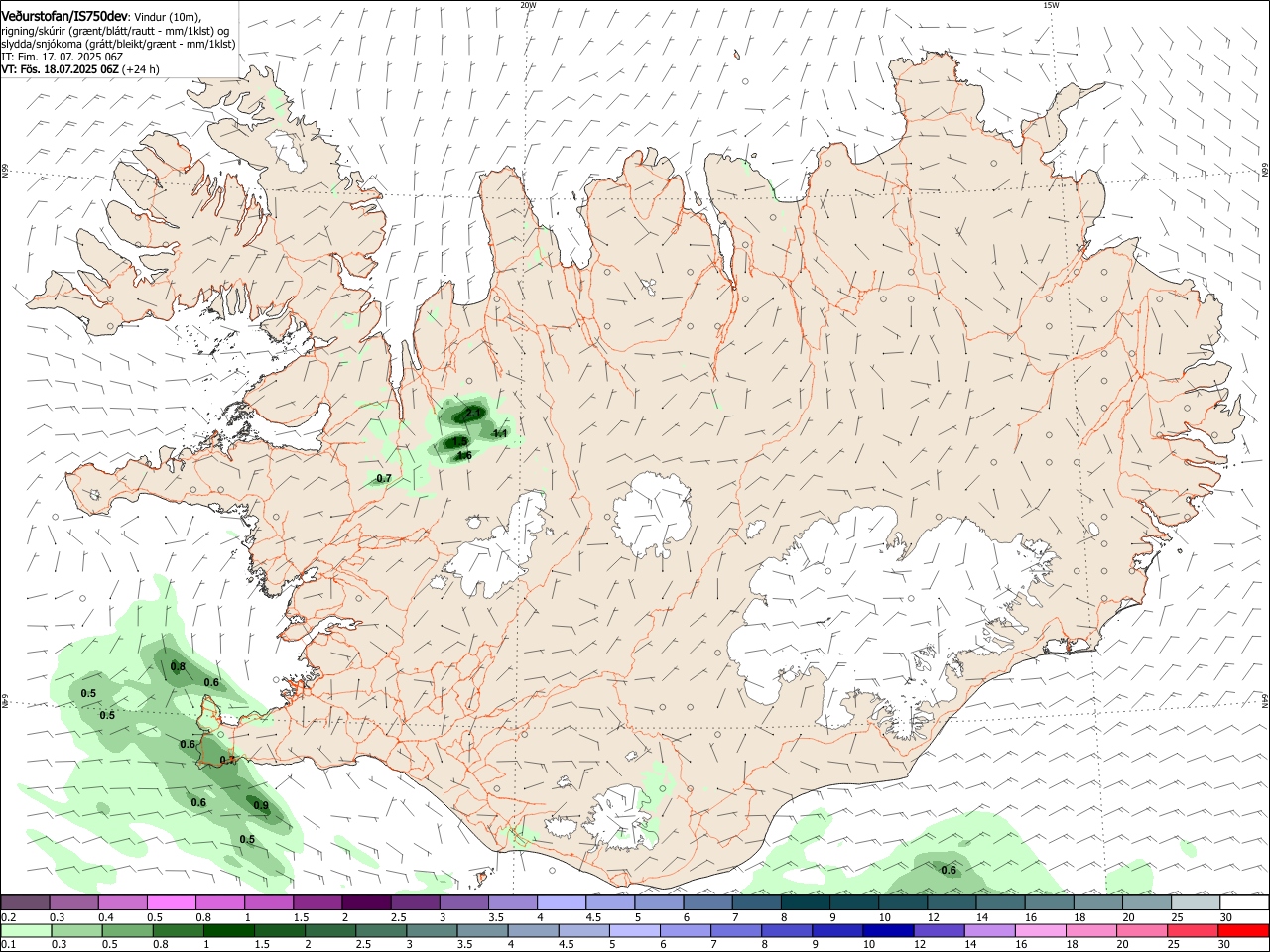Pick the magenta-purple 1.5–2 upper legend swatch
Viewport: 1270px width, 952px height.
(x=317, y=903)
